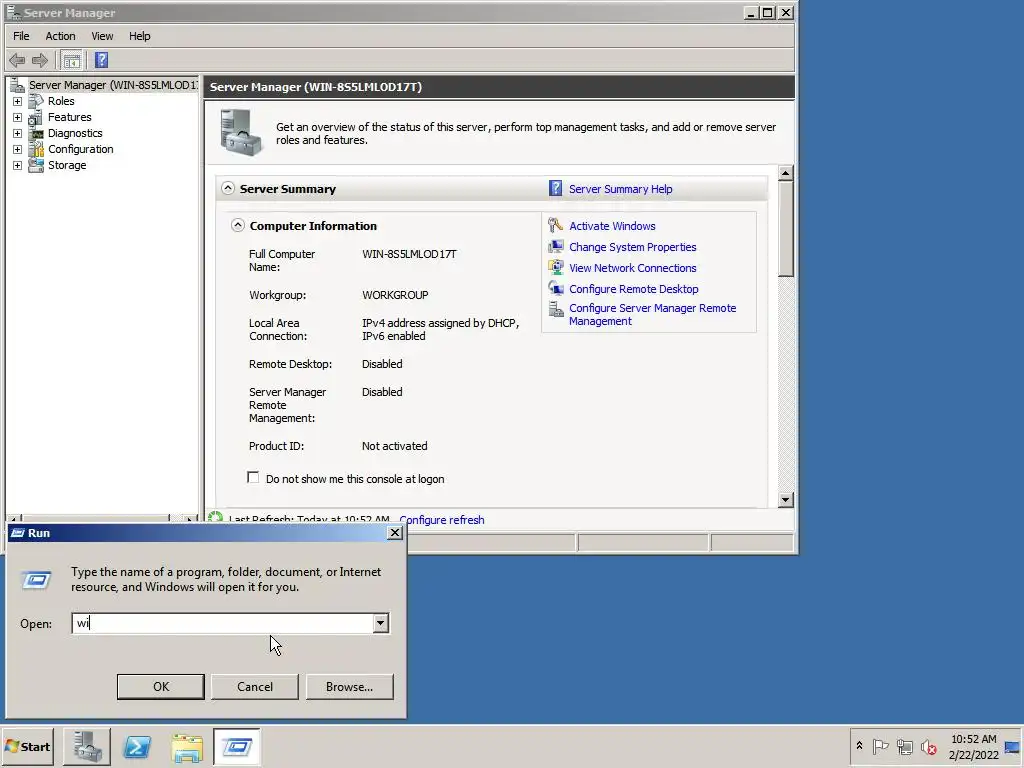
Task: Click Cancel in the Run dialog
Action: pyautogui.click(x=255, y=686)
